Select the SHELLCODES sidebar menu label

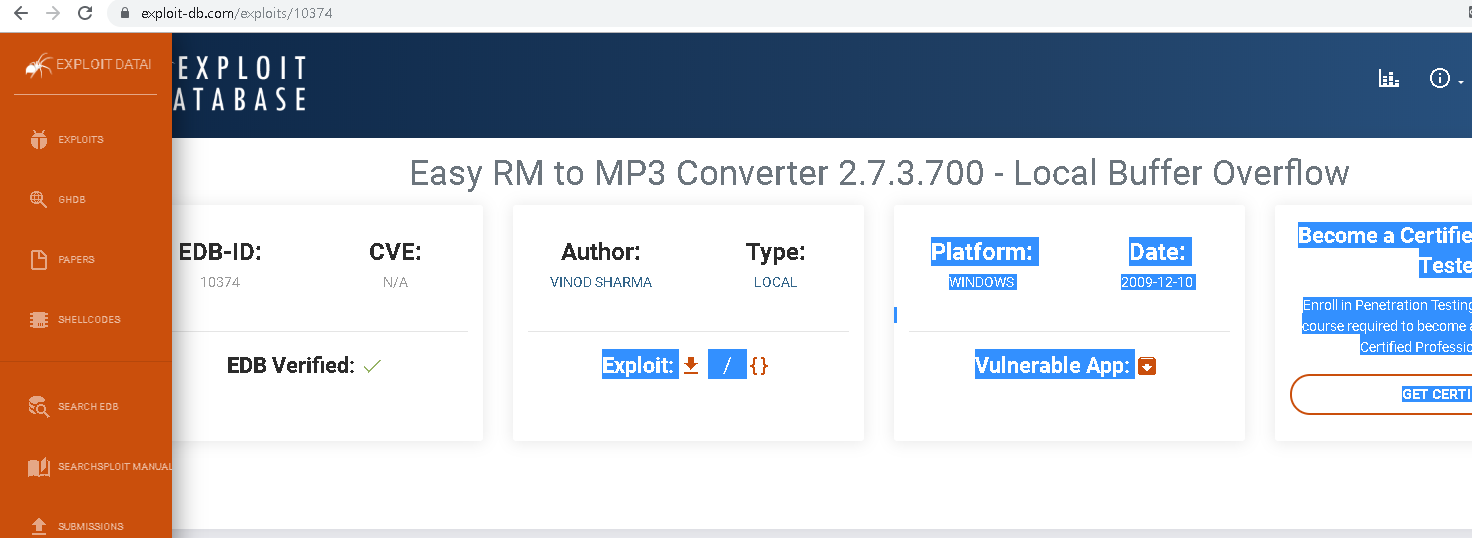[89, 320]
